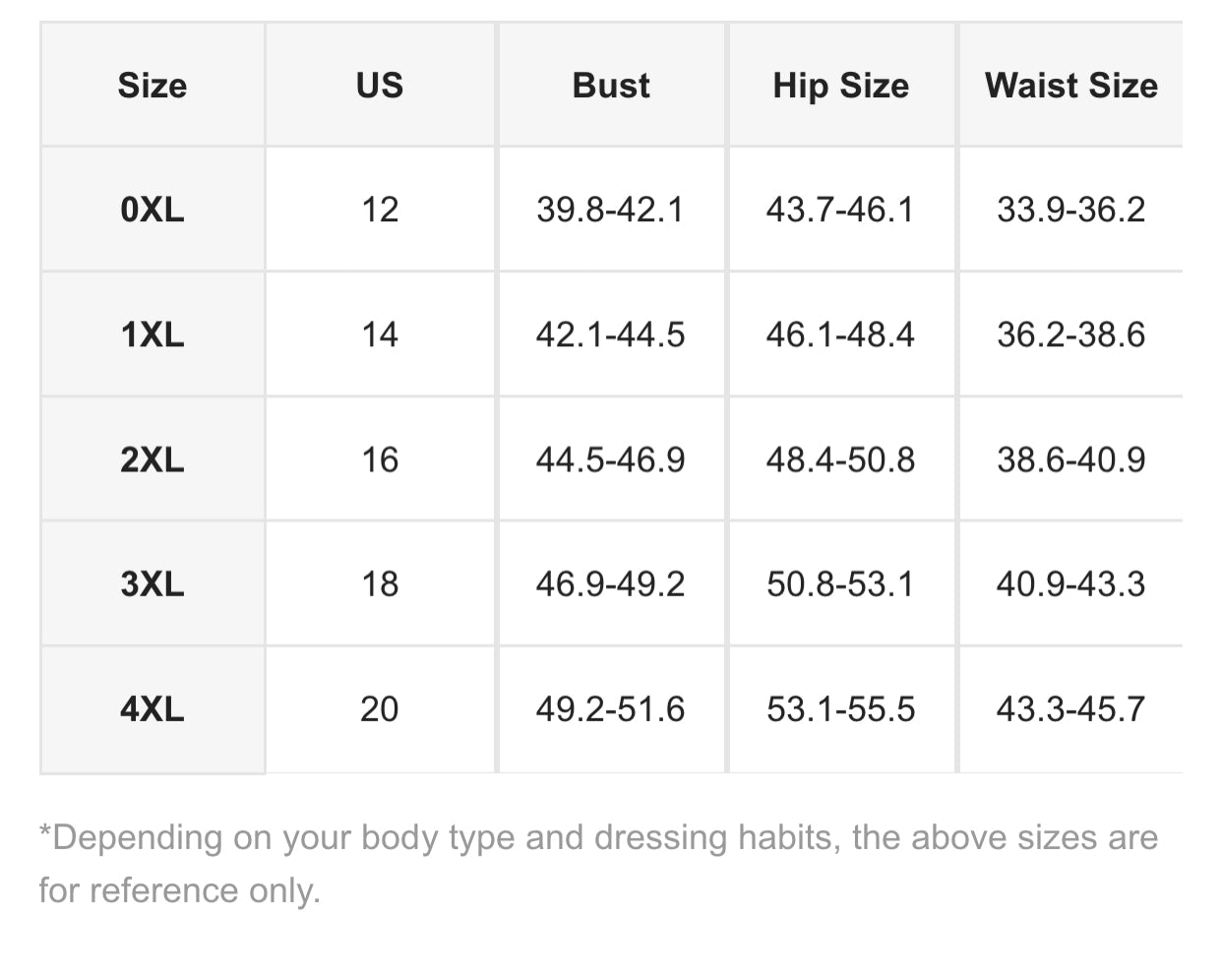Click the reference-only disclaimer note
This screenshot has height=980, width=1222.
pyautogui.click(x=598, y=864)
